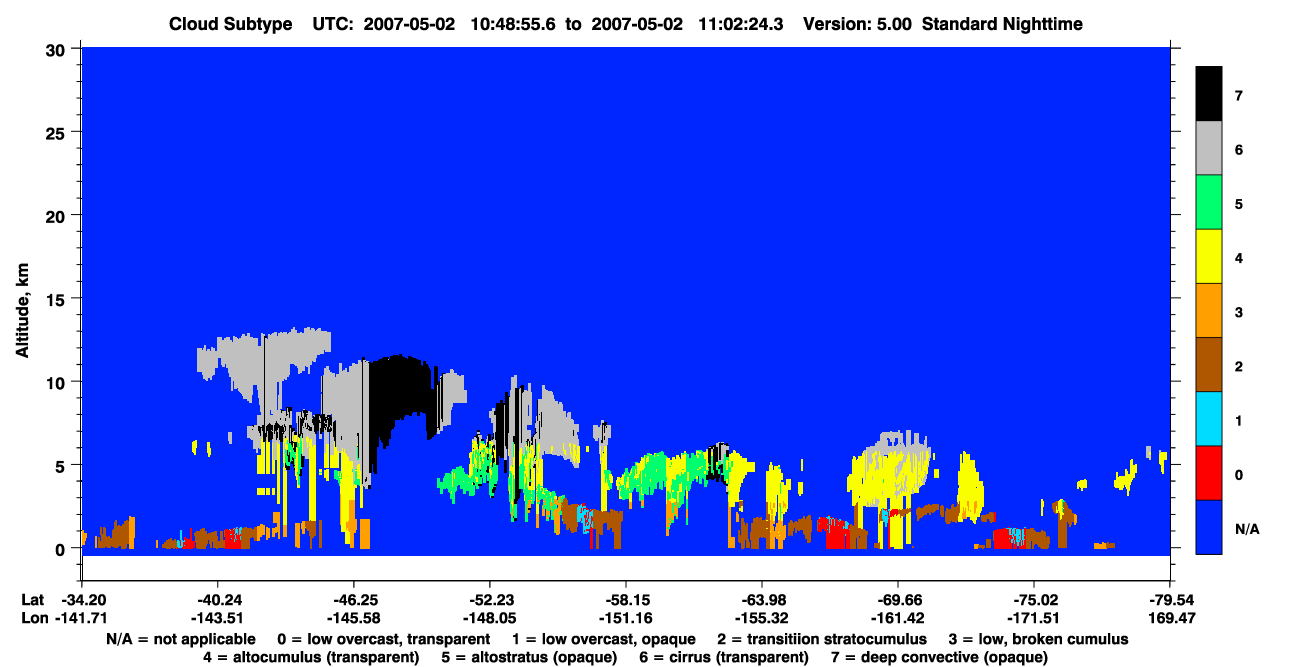The image size is (1300, 667).
Task: Click latitude value '-40.24'
Action: (217, 599)
